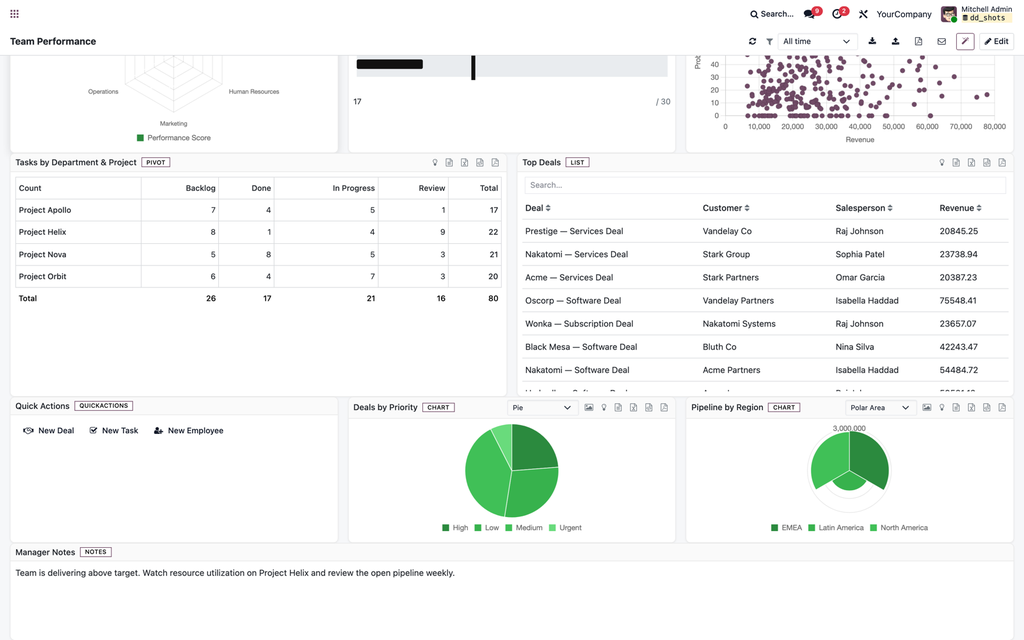Click the dashboard filter funnel icon

[769, 41]
